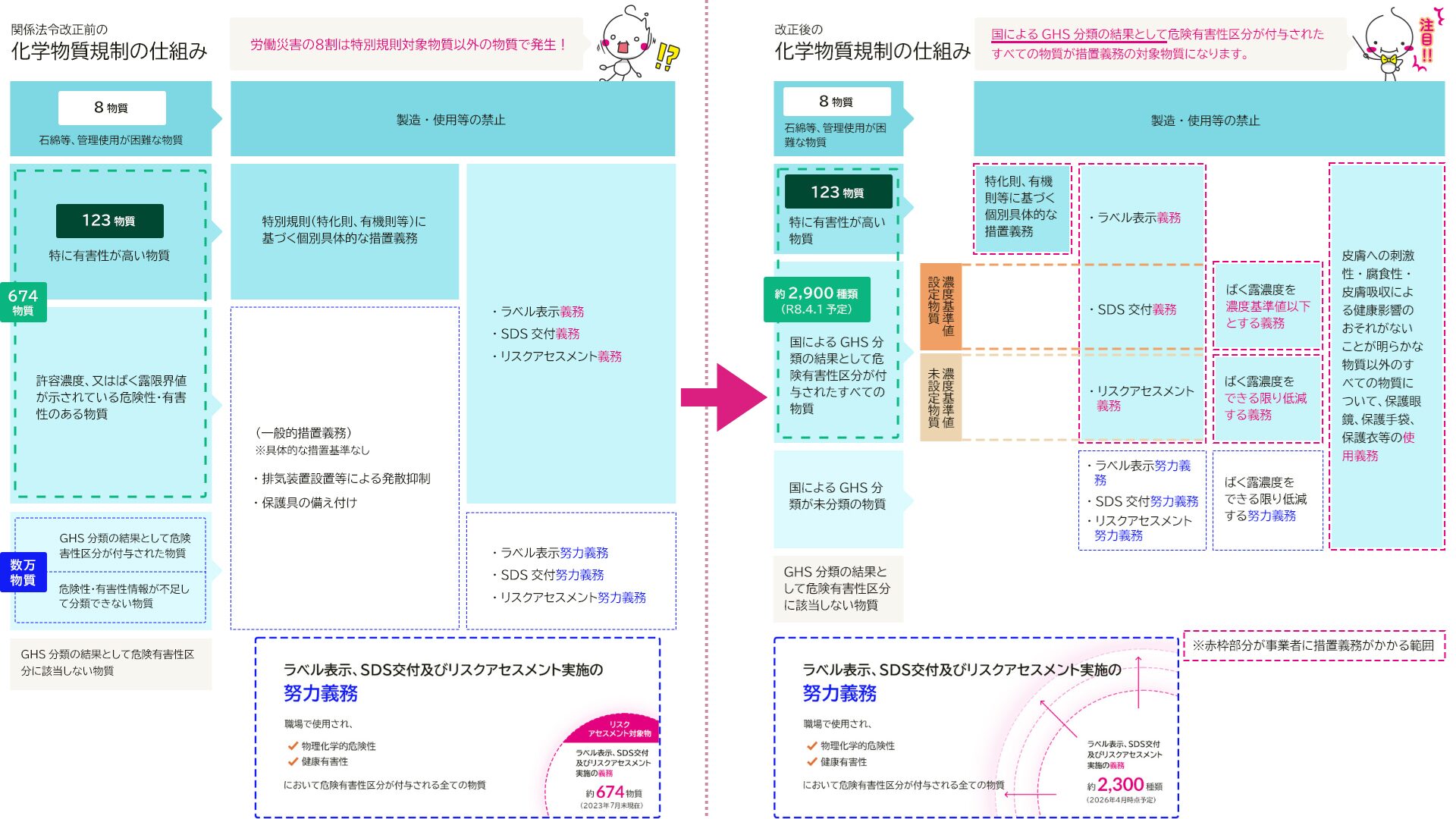Click the 約2,300種類 number text
Viewport: 1456px width, 819px height.
[x=1121, y=784]
